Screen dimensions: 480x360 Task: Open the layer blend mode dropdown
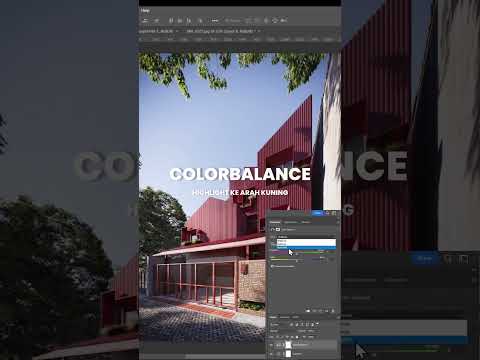[x=283, y=331]
